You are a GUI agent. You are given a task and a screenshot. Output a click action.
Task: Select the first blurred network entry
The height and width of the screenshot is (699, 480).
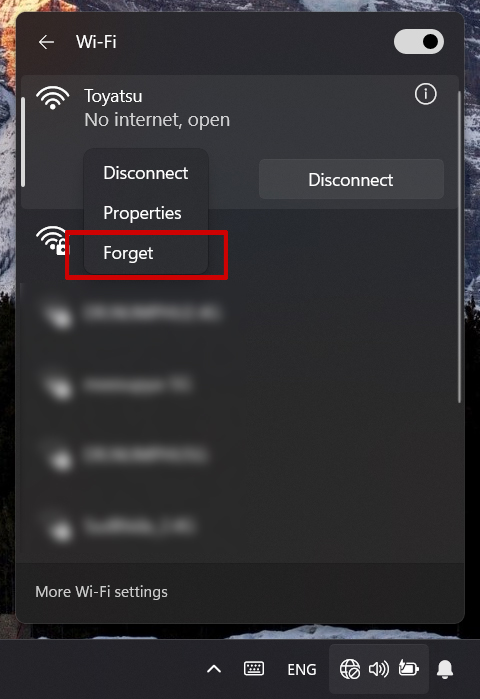pos(241,313)
